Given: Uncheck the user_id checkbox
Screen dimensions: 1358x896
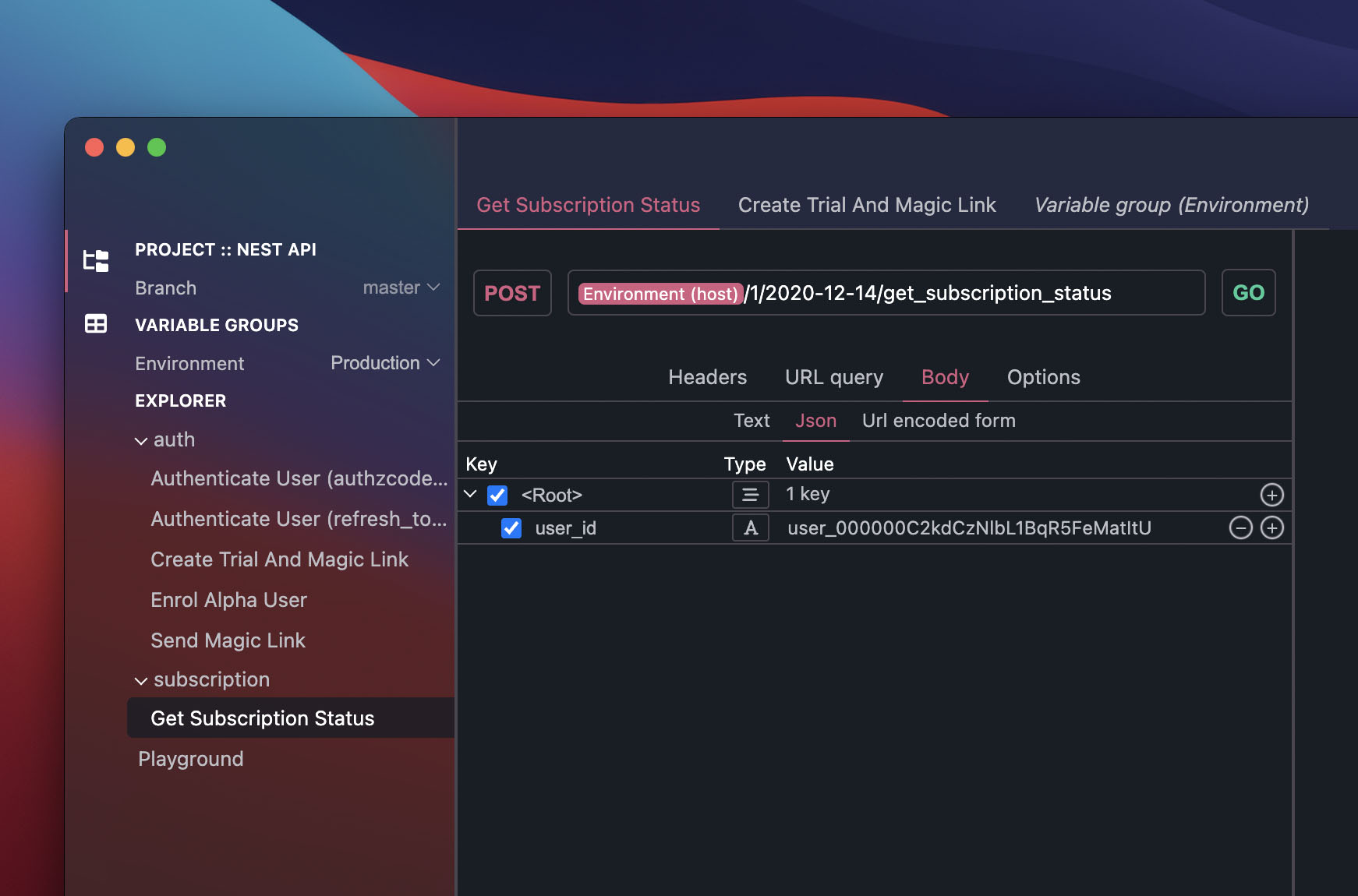Looking at the screenshot, I should (x=511, y=527).
